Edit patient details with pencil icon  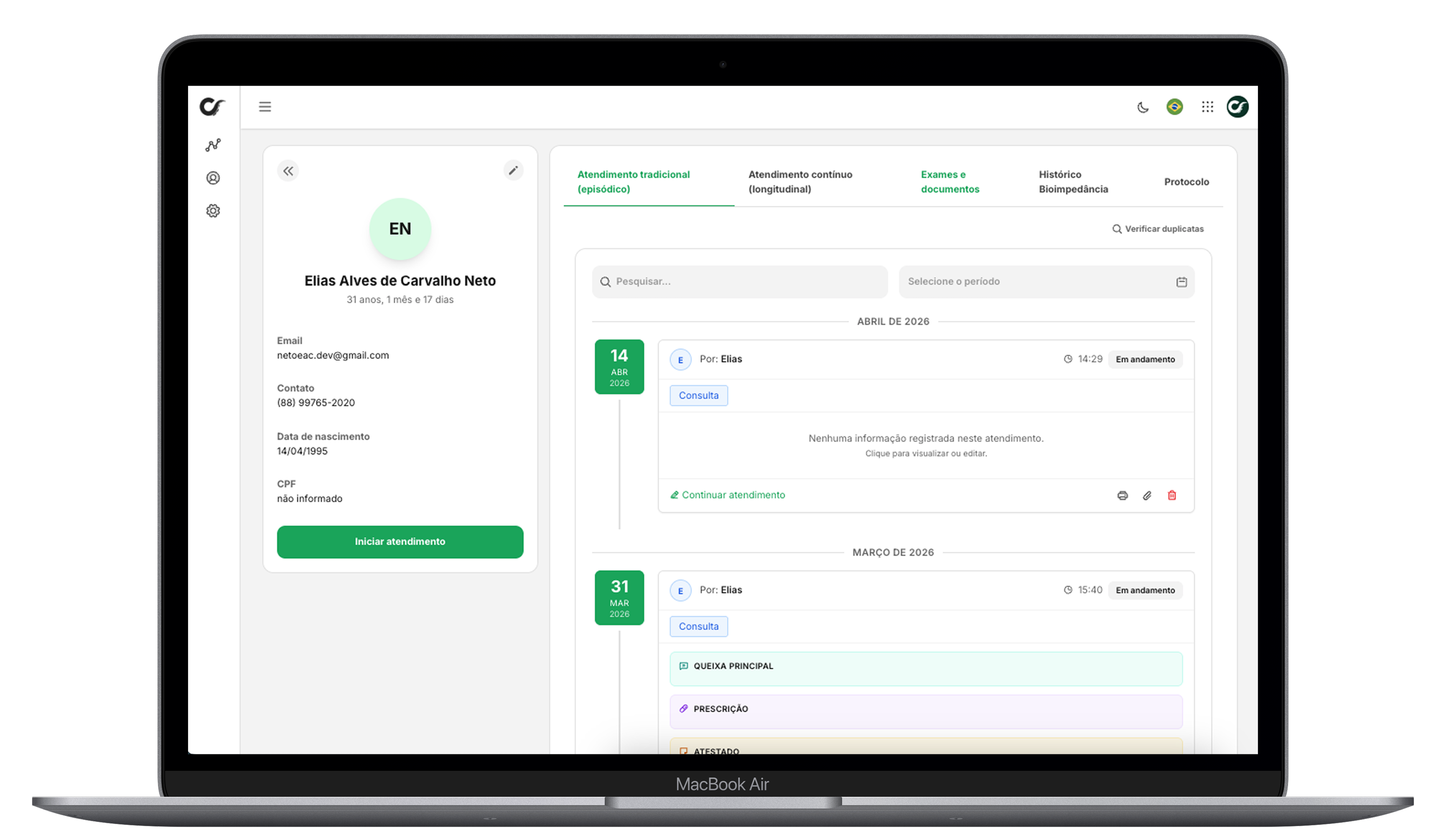click(513, 170)
